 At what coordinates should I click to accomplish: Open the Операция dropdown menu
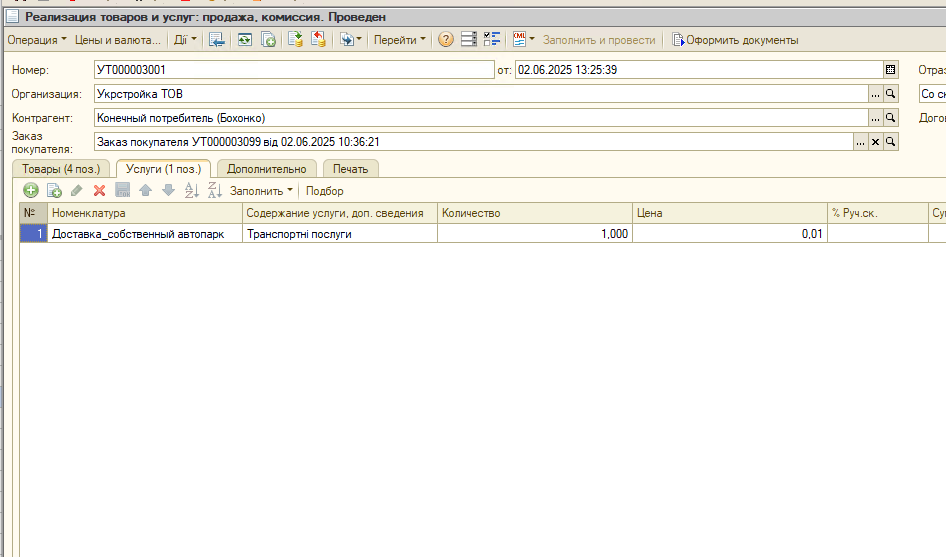coord(37,40)
